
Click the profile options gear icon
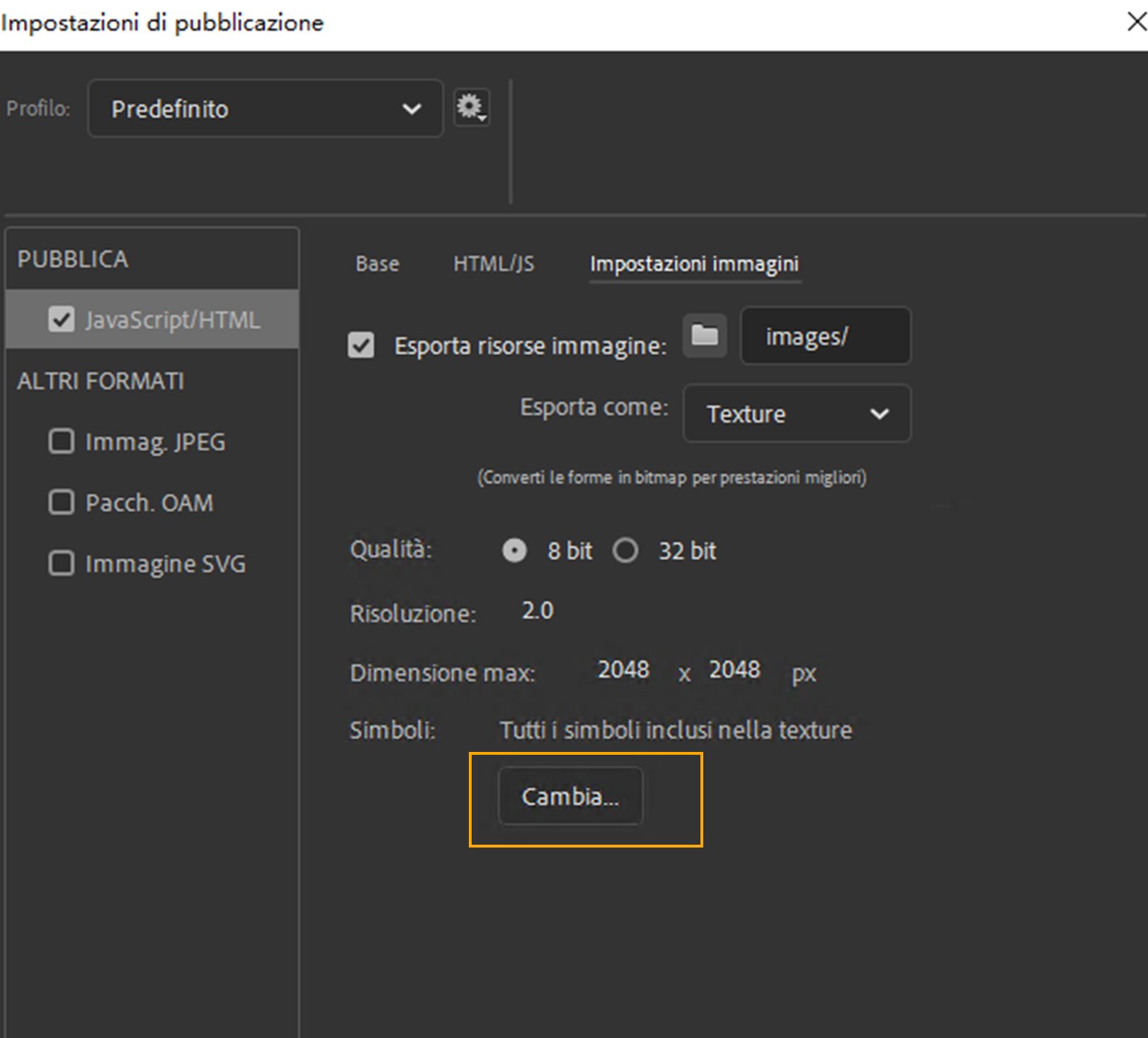(470, 108)
